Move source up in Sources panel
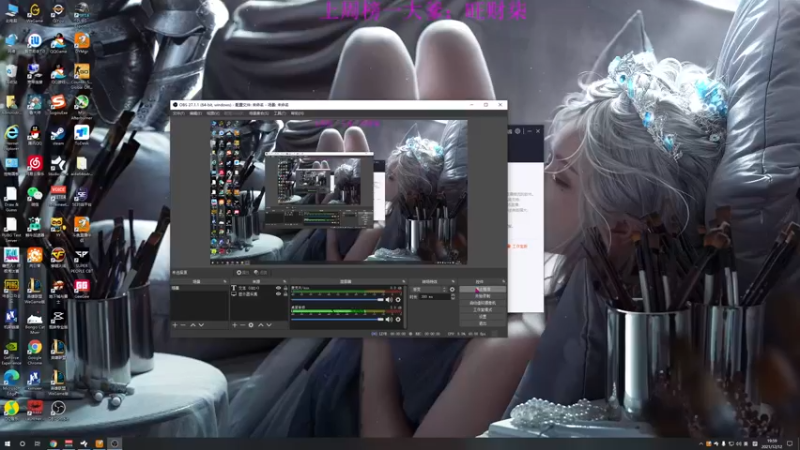Image resolution: width=800 pixels, height=450 pixels. tap(261, 325)
